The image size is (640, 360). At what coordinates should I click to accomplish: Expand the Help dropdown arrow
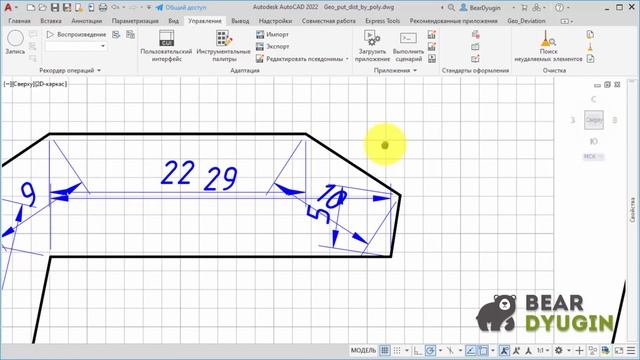568,8
